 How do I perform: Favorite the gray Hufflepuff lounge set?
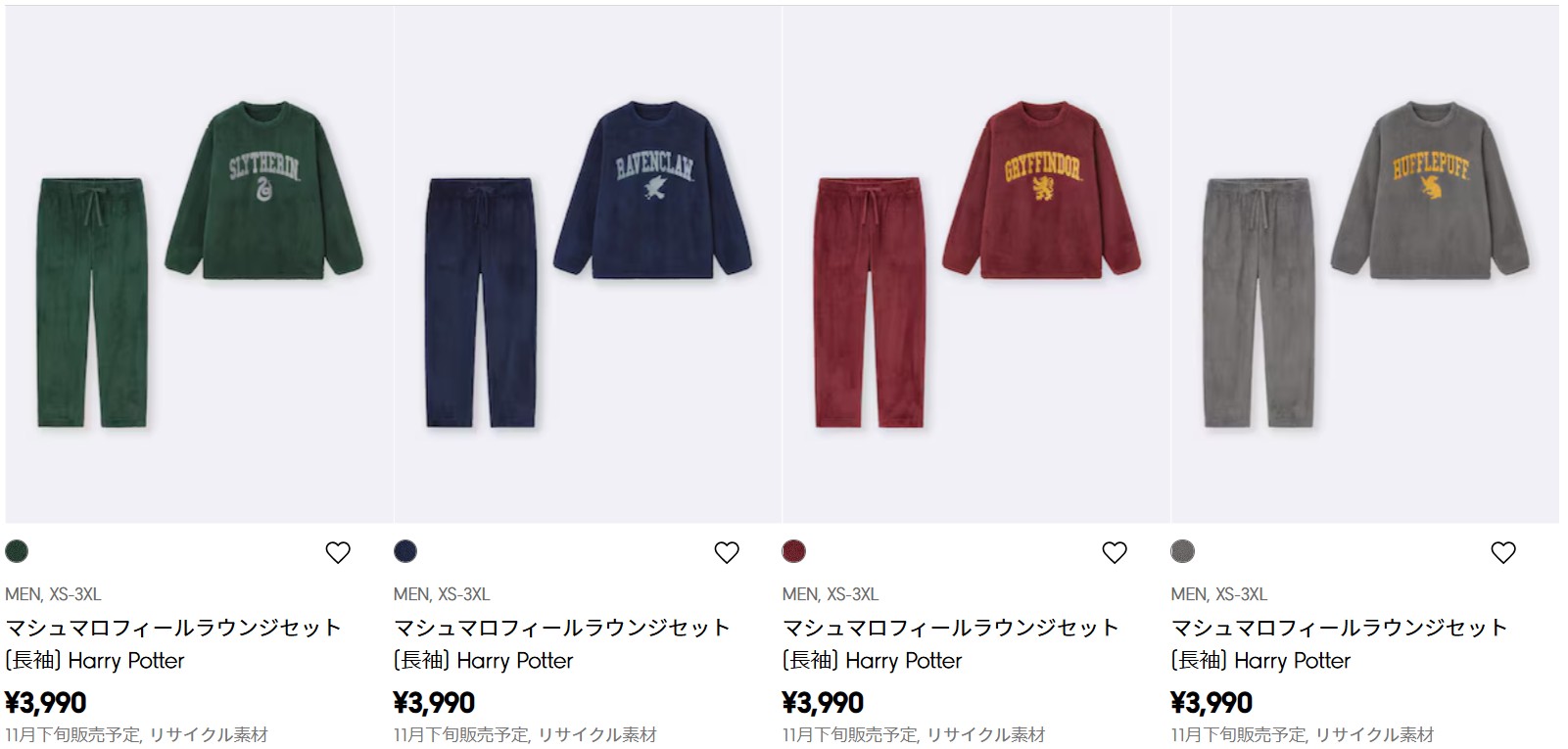[1503, 553]
